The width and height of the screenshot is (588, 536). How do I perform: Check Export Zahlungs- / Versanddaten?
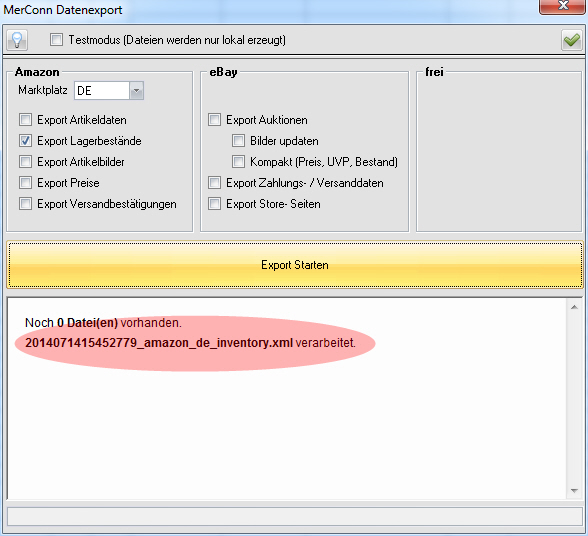click(214, 183)
